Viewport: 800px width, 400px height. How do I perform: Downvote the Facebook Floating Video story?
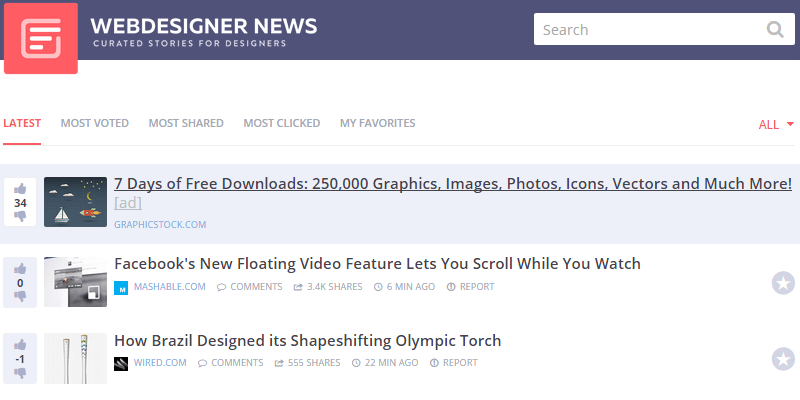coord(20,297)
